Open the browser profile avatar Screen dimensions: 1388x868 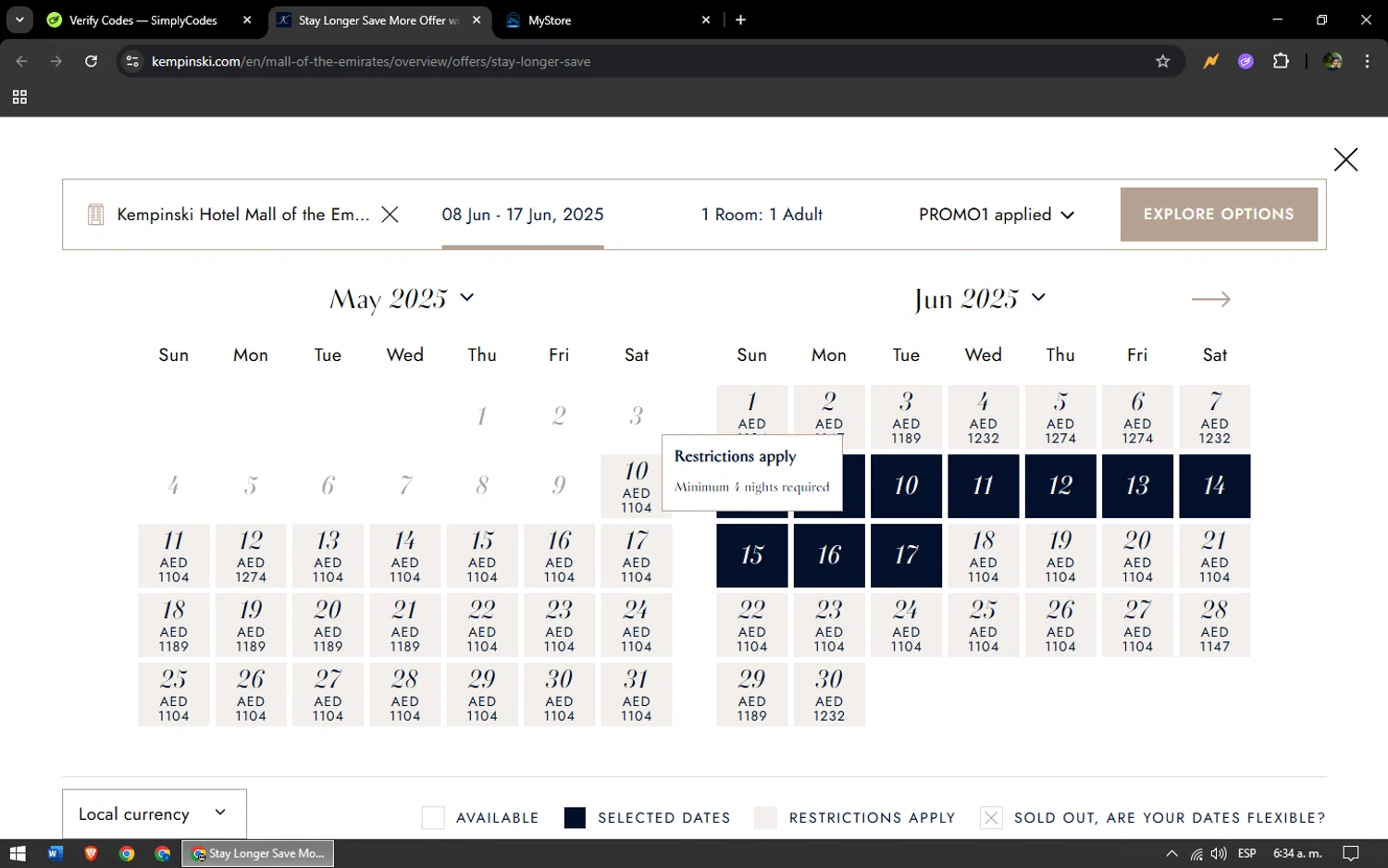point(1332,61)
